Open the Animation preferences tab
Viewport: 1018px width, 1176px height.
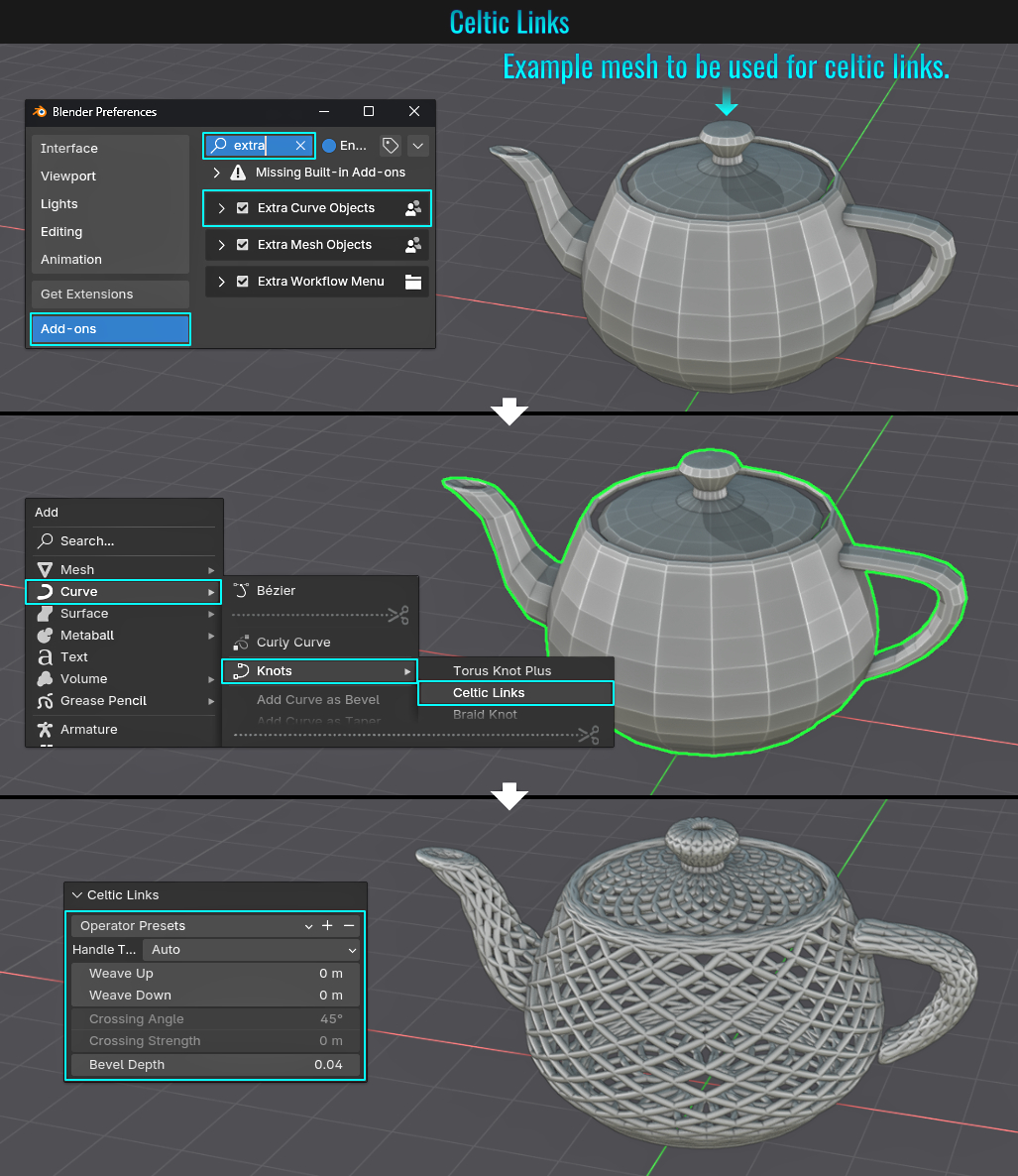coord(110,260)
